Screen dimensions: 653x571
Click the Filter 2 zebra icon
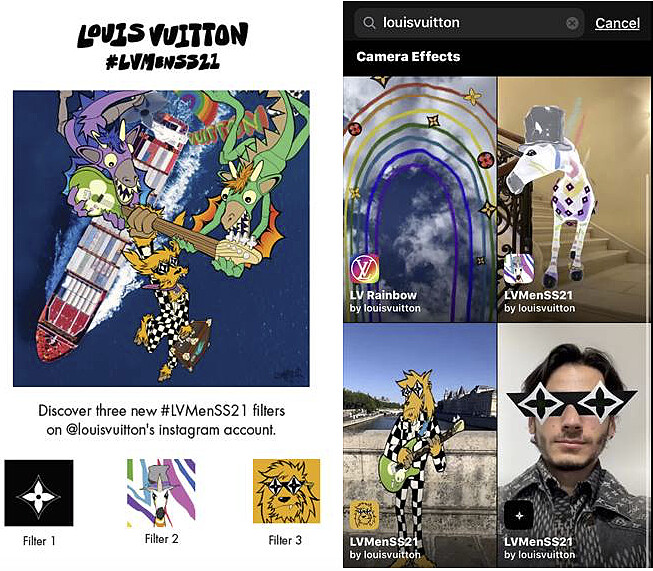(x=161, y=493)
